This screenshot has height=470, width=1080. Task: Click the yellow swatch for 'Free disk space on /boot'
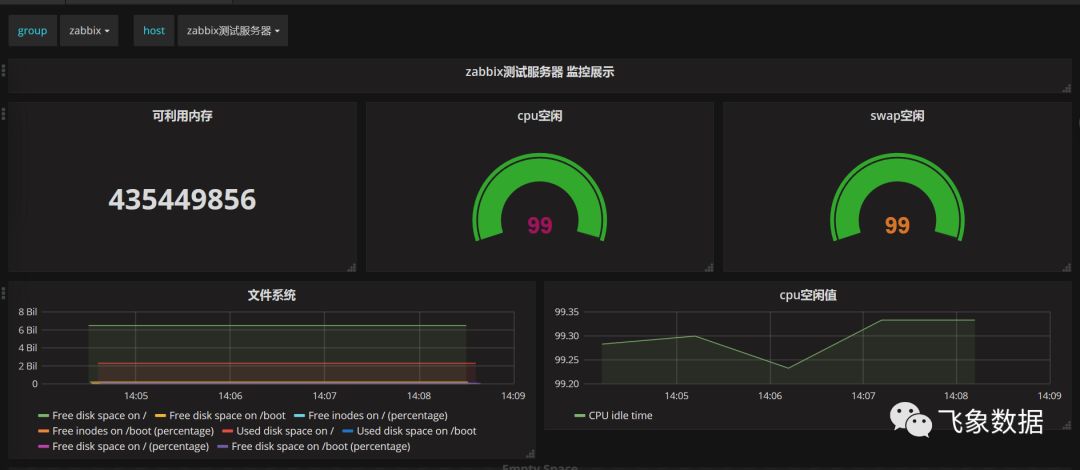pyautogui.click(x=160, y=416)
